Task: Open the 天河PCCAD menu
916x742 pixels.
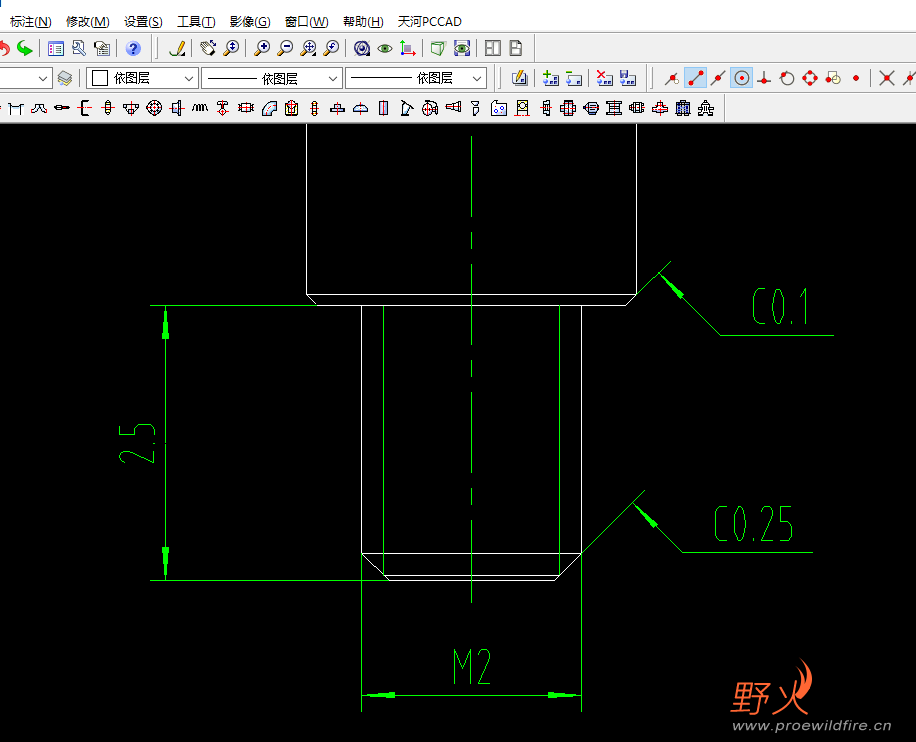Action: click(429, 22)
